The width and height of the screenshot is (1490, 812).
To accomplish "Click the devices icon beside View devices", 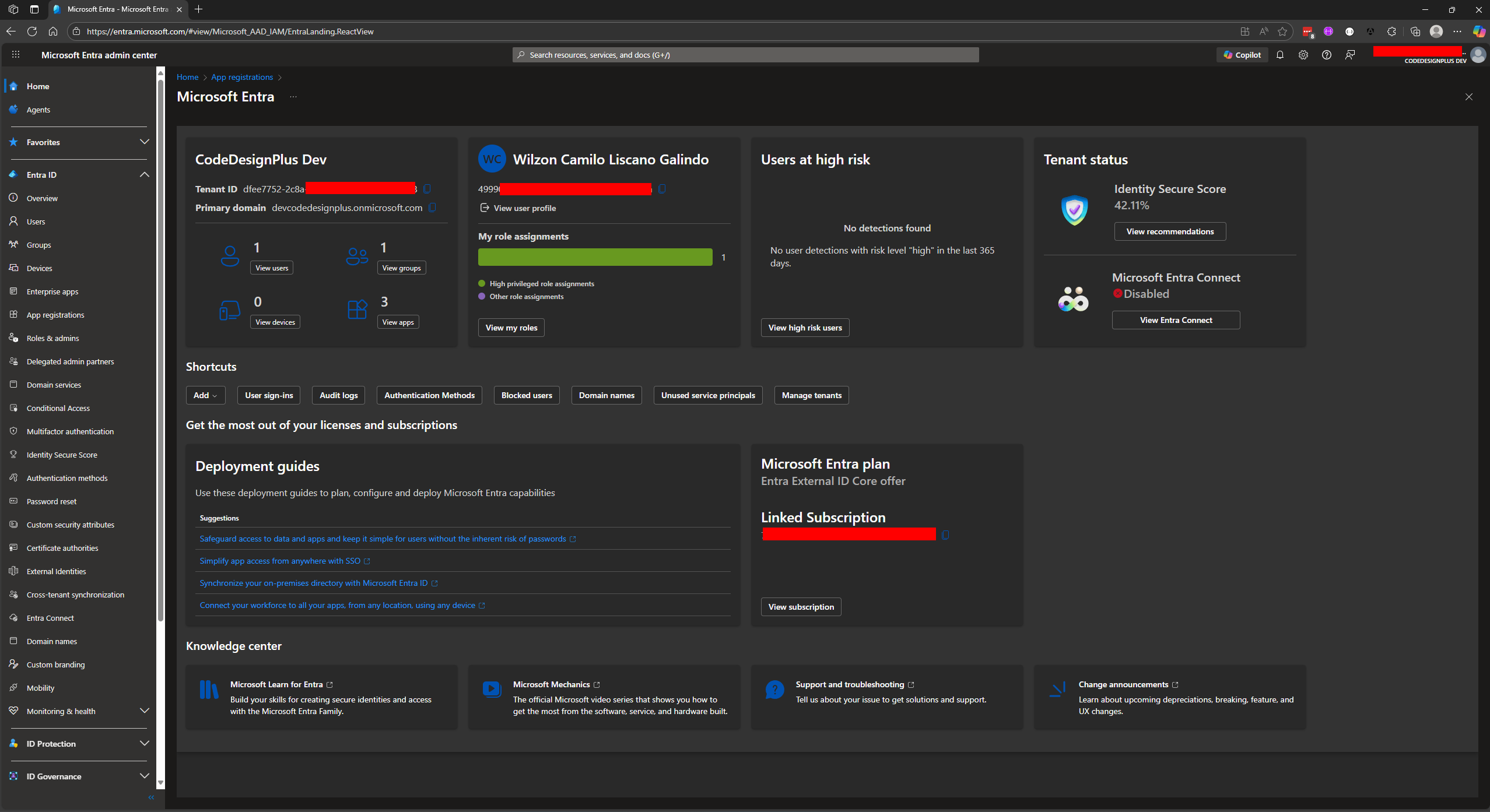I will [230, 310].
